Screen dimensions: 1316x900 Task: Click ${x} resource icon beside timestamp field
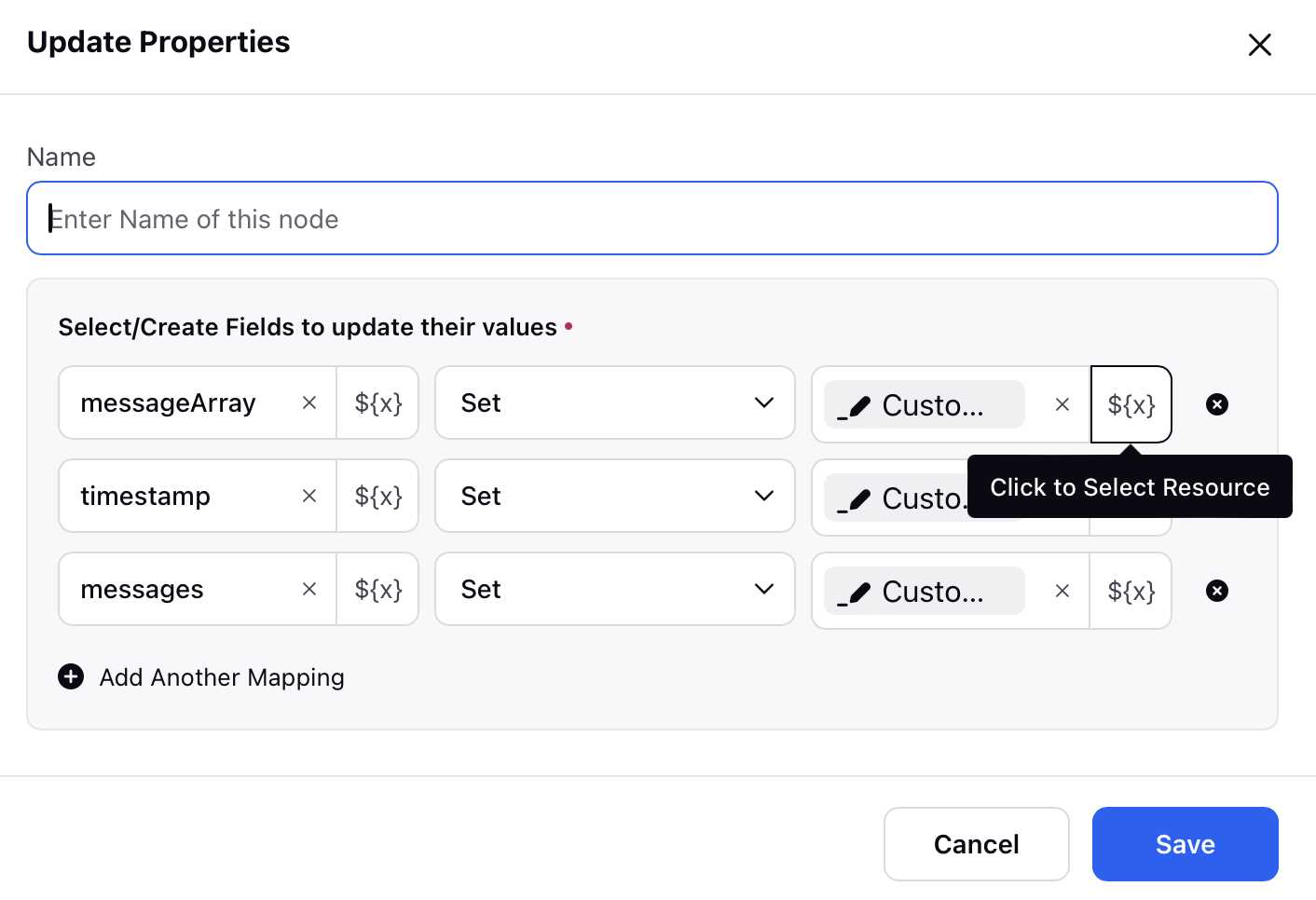pos(377,496)
